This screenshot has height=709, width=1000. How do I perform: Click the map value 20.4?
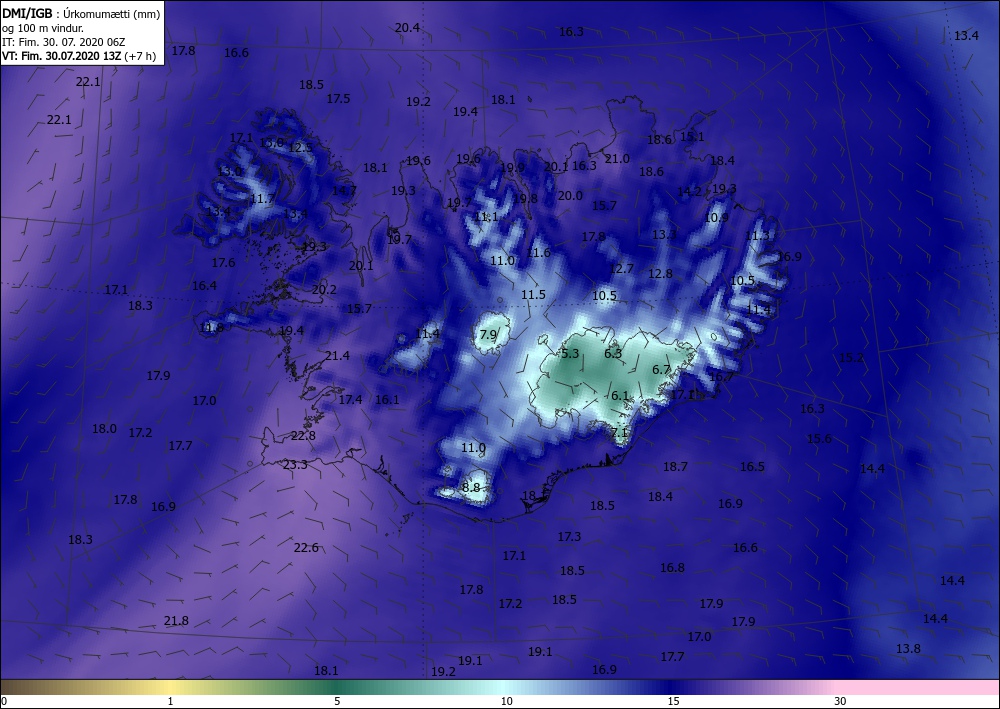click(x=407, y=27)
